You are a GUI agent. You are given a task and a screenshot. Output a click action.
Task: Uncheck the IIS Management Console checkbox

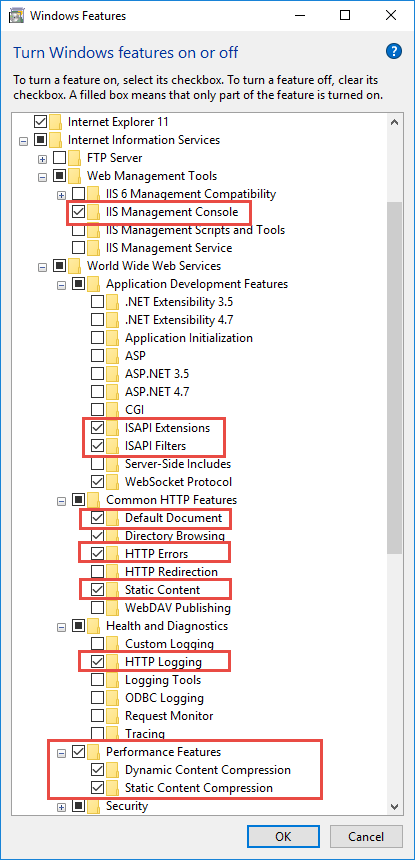(78, 212)
